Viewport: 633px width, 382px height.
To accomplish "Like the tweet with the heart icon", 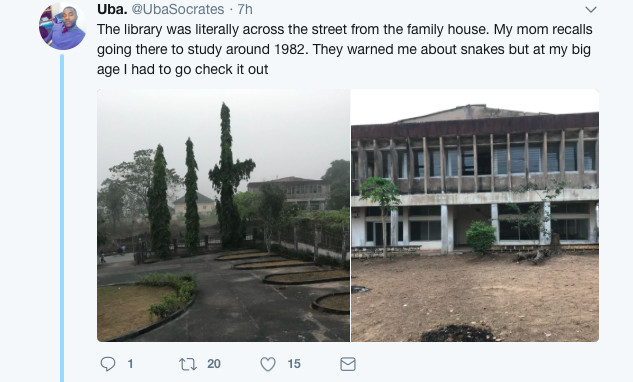I will (268, 364).
